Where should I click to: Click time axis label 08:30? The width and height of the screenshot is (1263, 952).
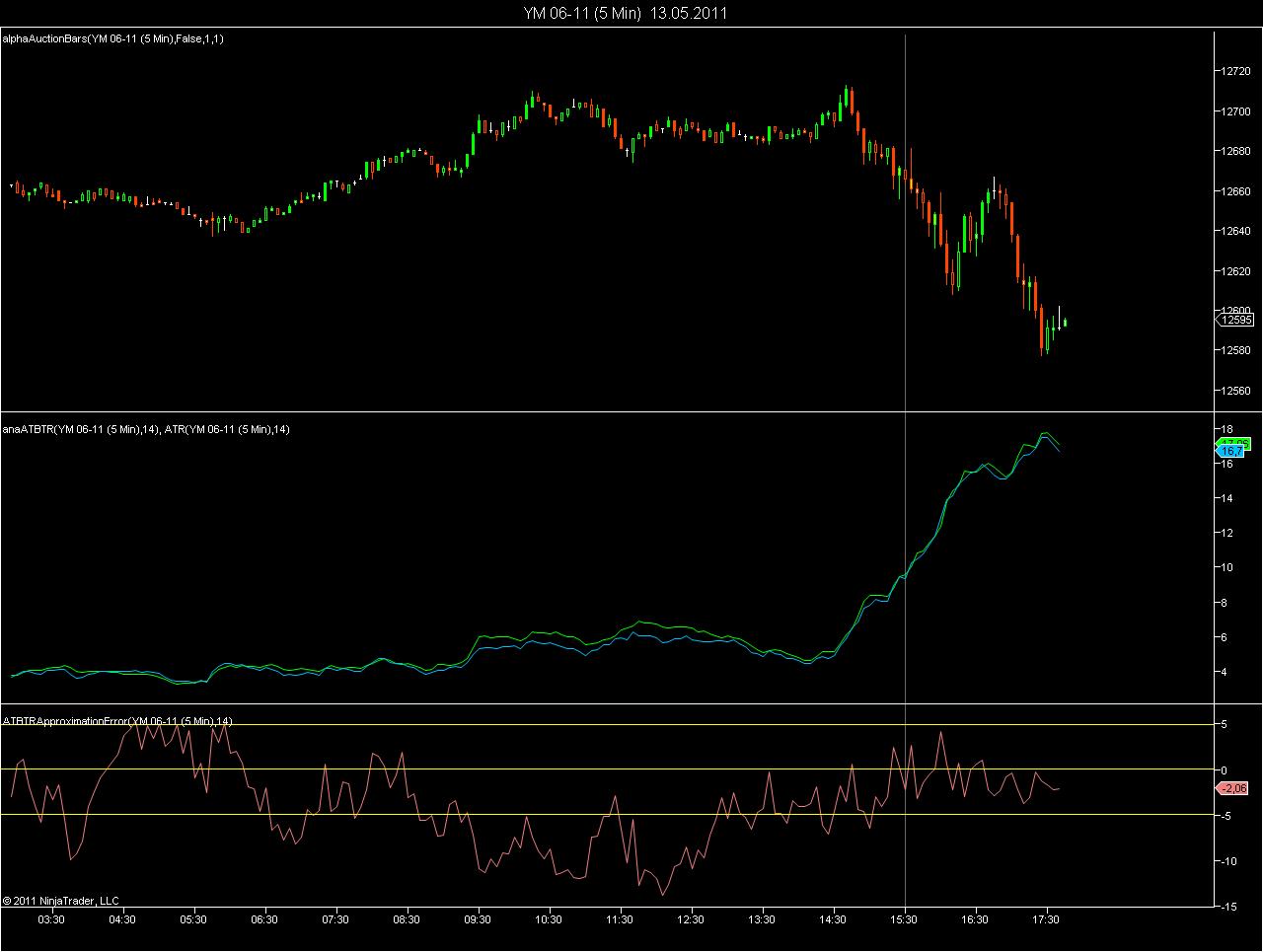407,919
